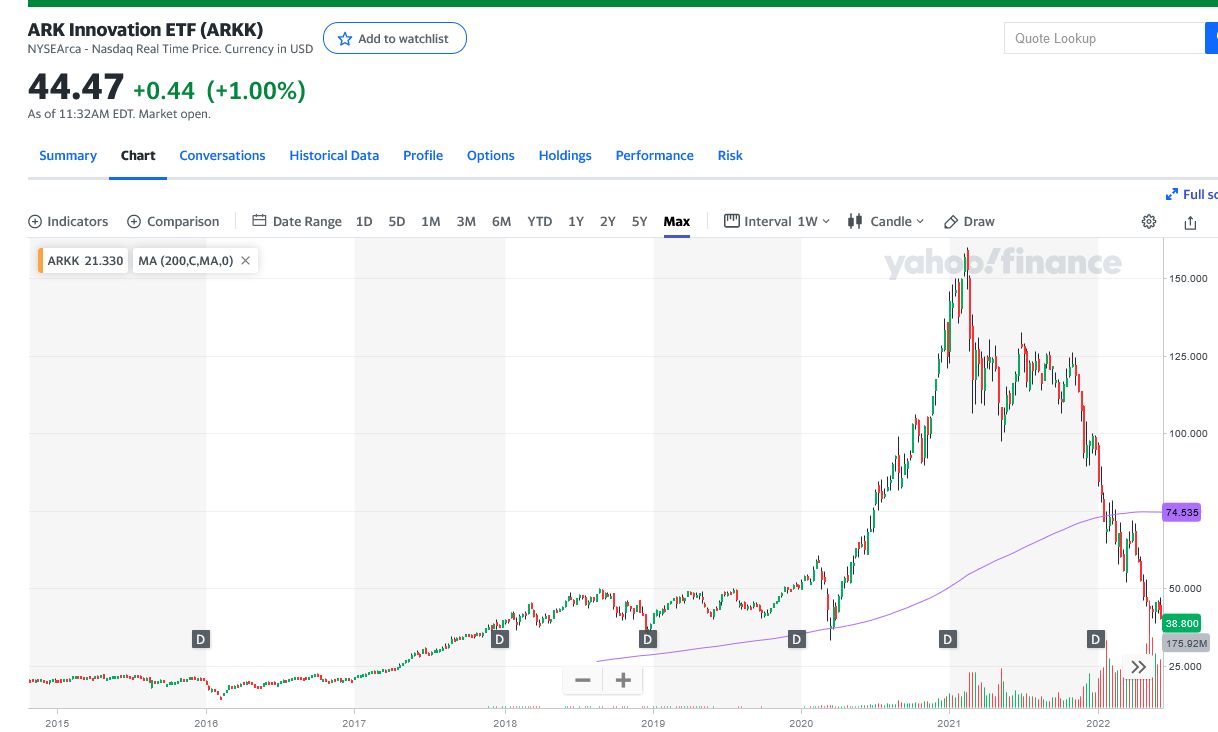Open the Profile tab

click(x=423, y=156)
